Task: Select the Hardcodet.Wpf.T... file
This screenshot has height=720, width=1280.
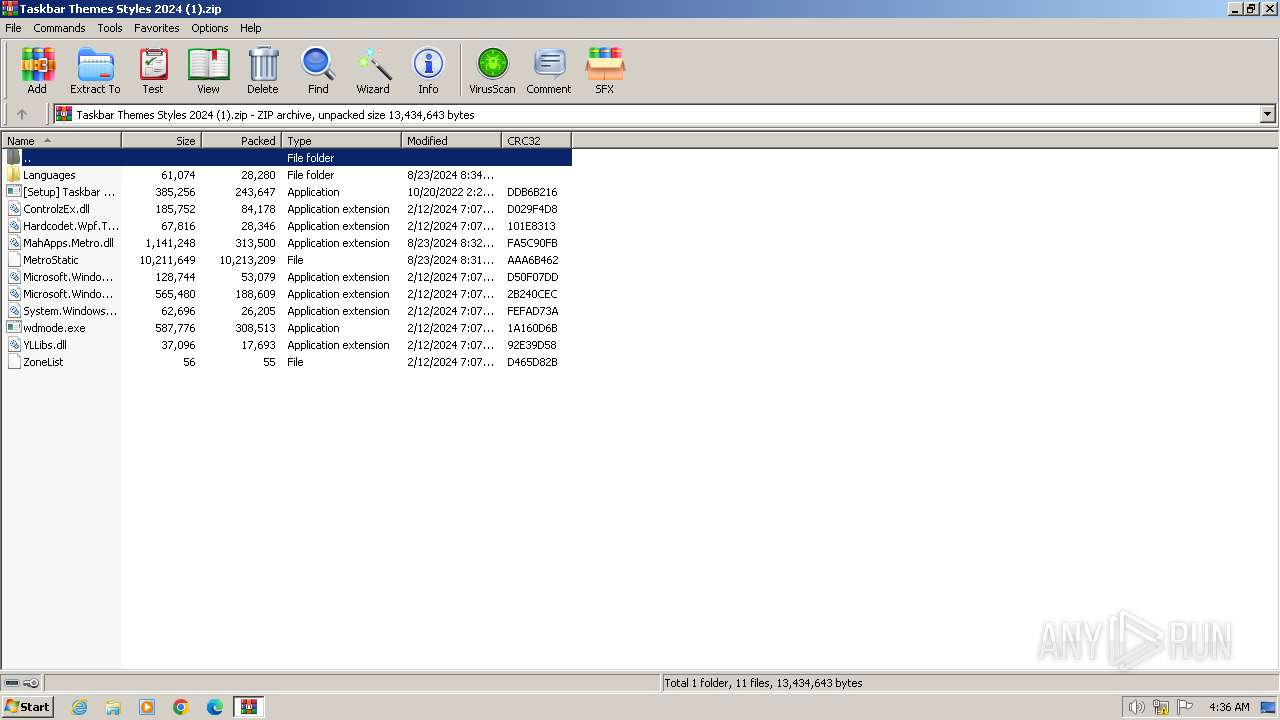Action: click(x=287, y=226)
